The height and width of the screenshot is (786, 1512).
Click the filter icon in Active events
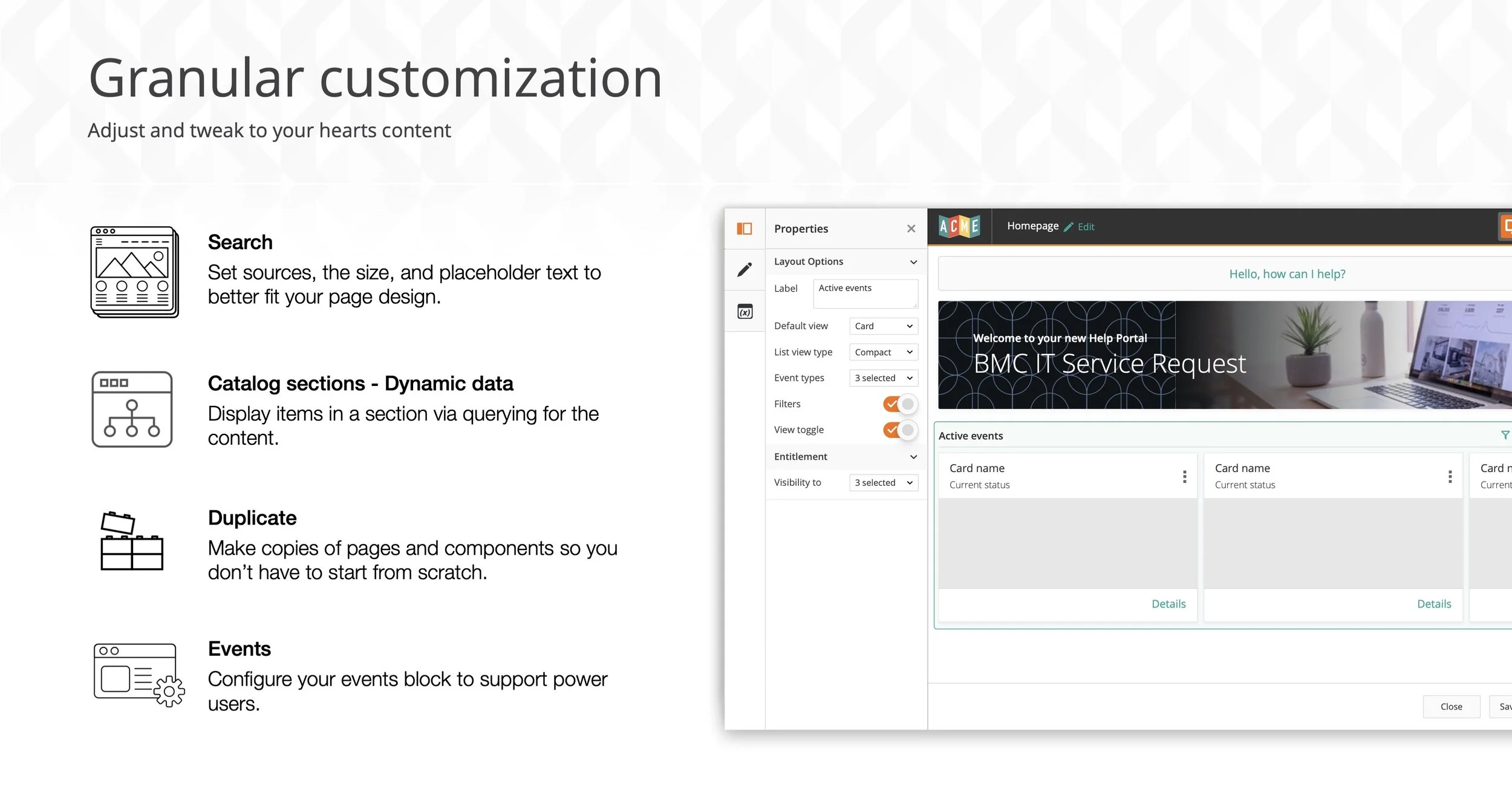(1505, 435)
